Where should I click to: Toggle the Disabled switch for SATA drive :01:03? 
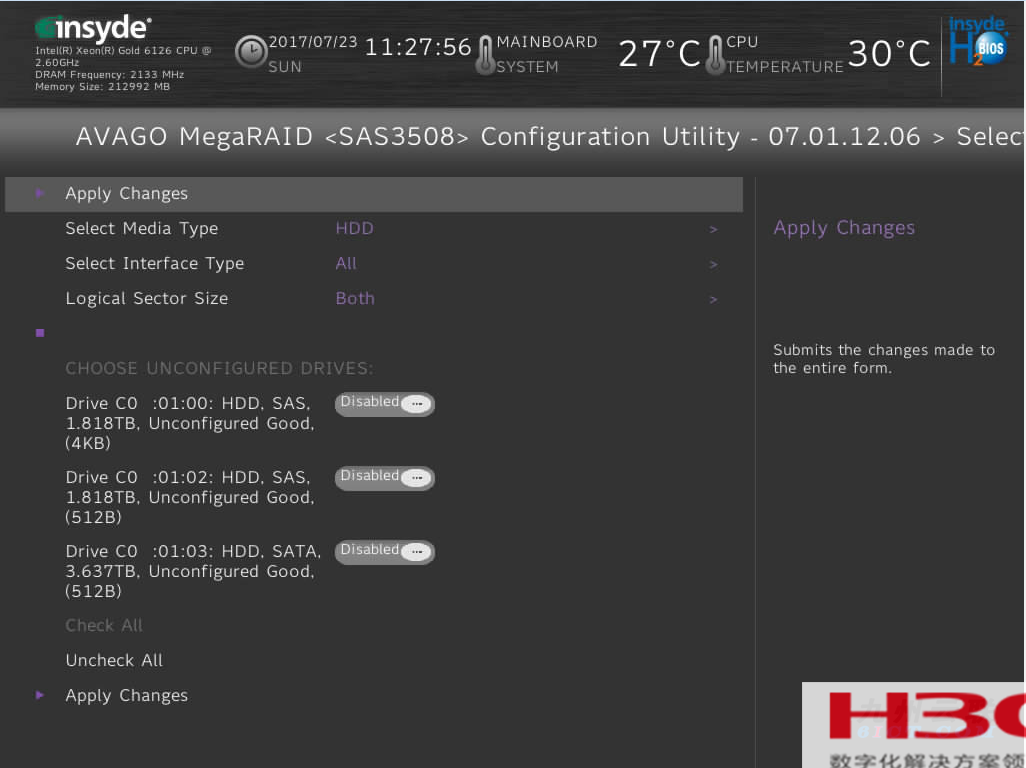tap(385, 551)
